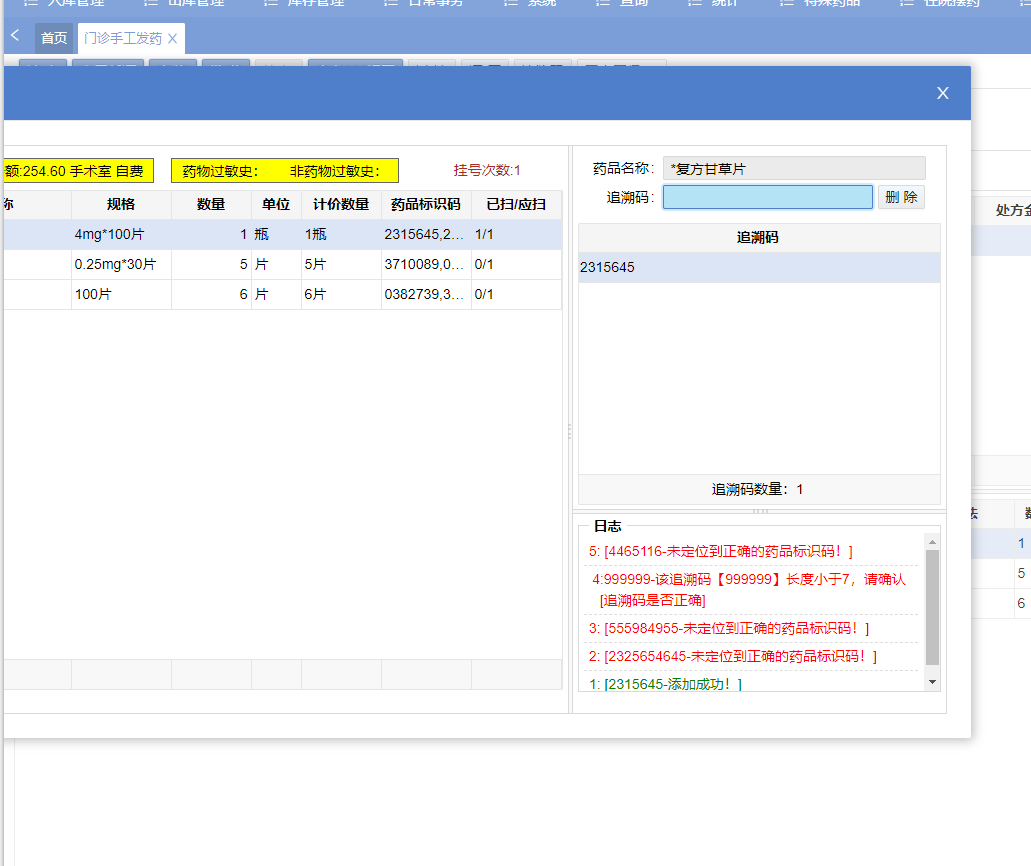Open the 系统 menu in top bar
Viewport: 1031px width, 866px height.
530,3
